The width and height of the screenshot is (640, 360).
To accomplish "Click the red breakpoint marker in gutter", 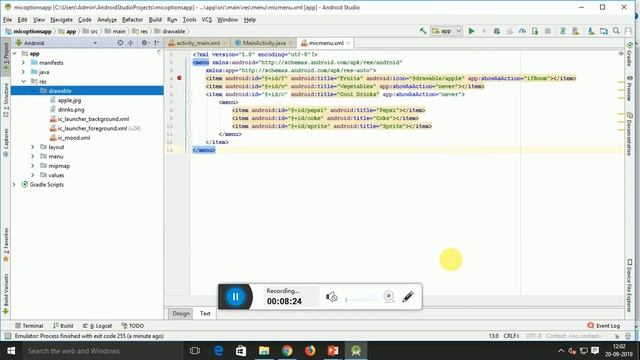I will [x=179, y=78].
